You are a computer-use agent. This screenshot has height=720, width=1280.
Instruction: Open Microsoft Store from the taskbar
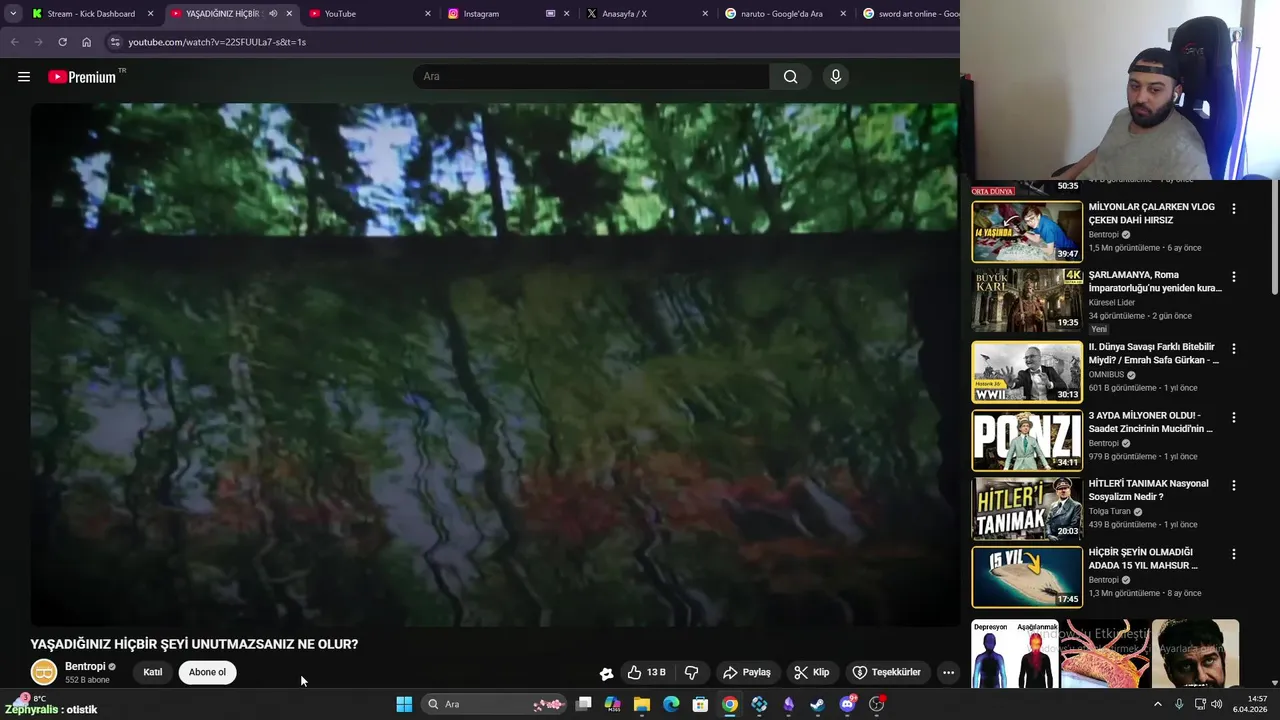pos(700,704)
